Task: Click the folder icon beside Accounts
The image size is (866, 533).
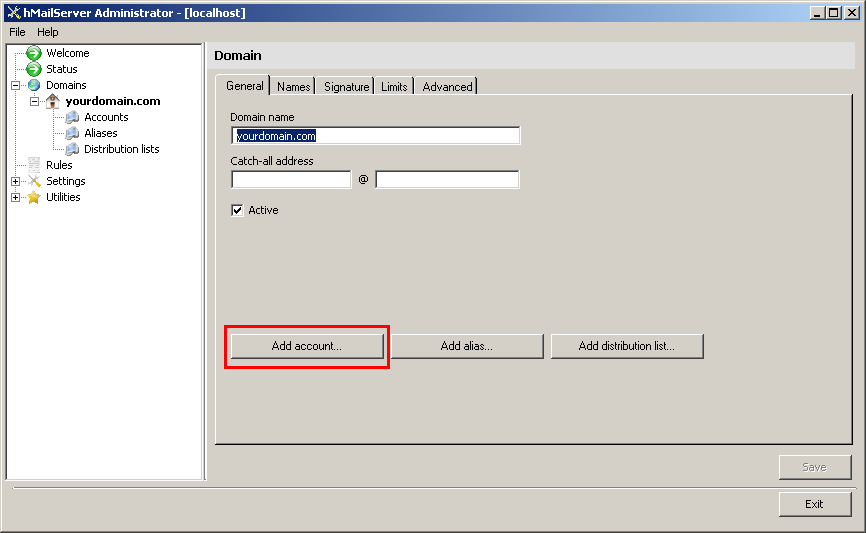Action: (x=72, y=117)
